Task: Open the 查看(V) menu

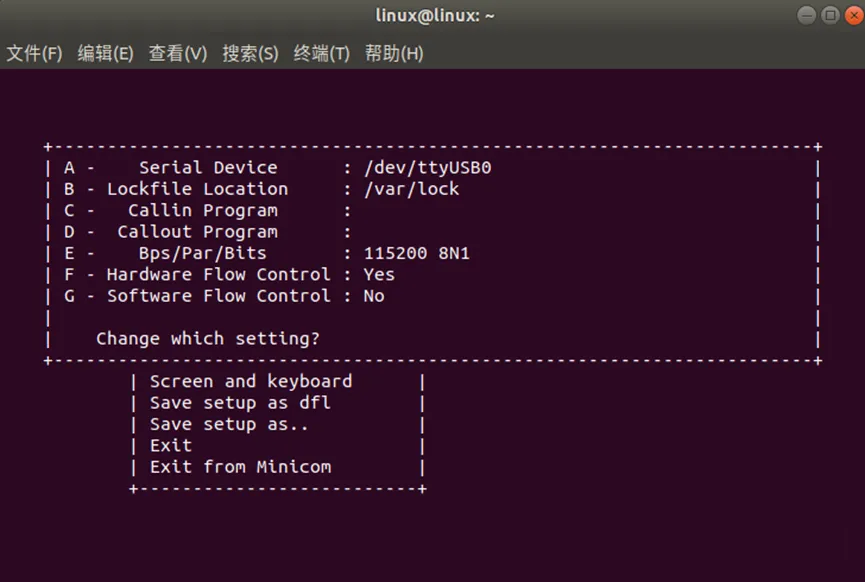Action: click(x=178, y=54)
